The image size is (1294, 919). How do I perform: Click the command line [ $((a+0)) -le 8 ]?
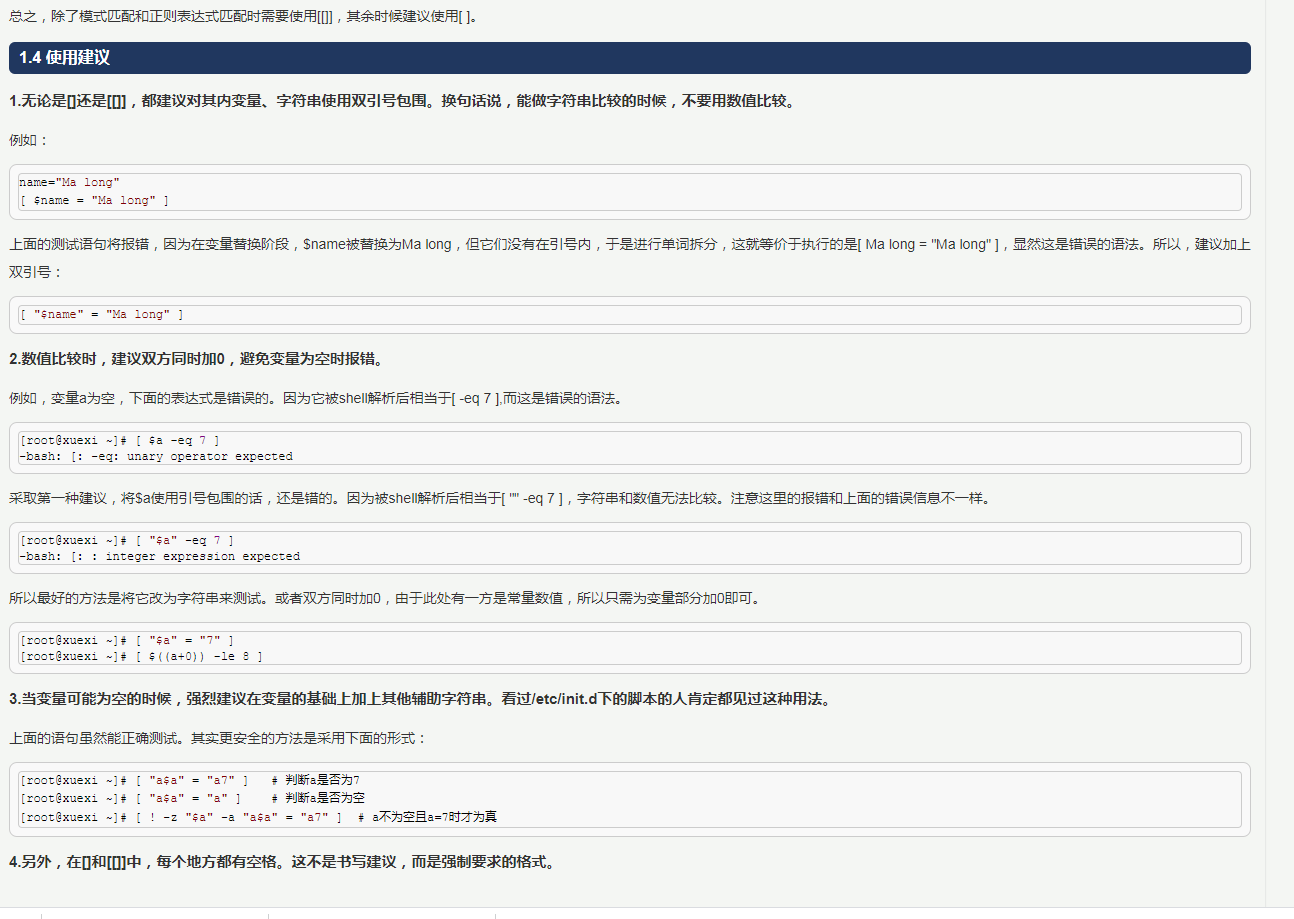[x=141, y=656]
